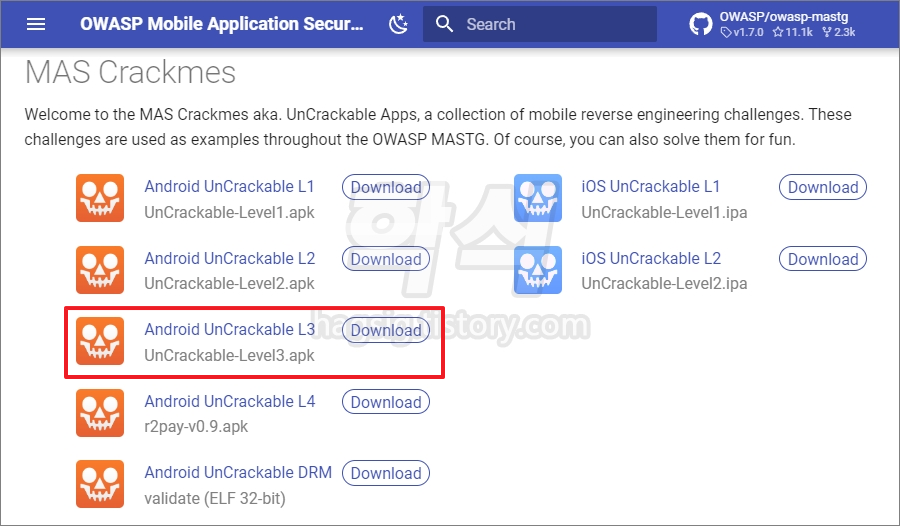Open the Android UnCrackable L1 link
Image resolution: width=900 pixels, height=526 pixels.
click(x=229, y=187)
